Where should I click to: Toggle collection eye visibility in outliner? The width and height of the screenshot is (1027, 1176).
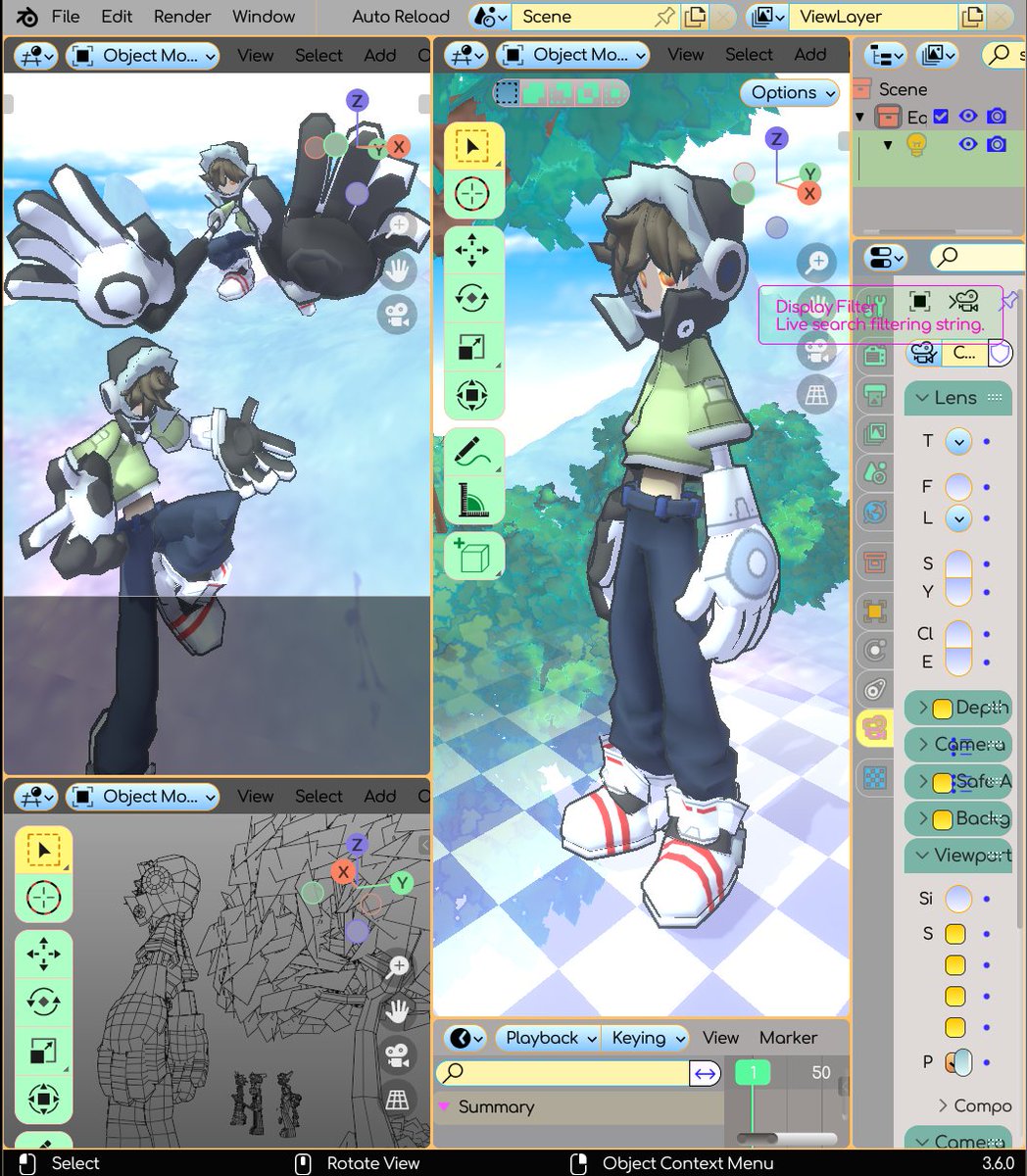coord(968,117)
